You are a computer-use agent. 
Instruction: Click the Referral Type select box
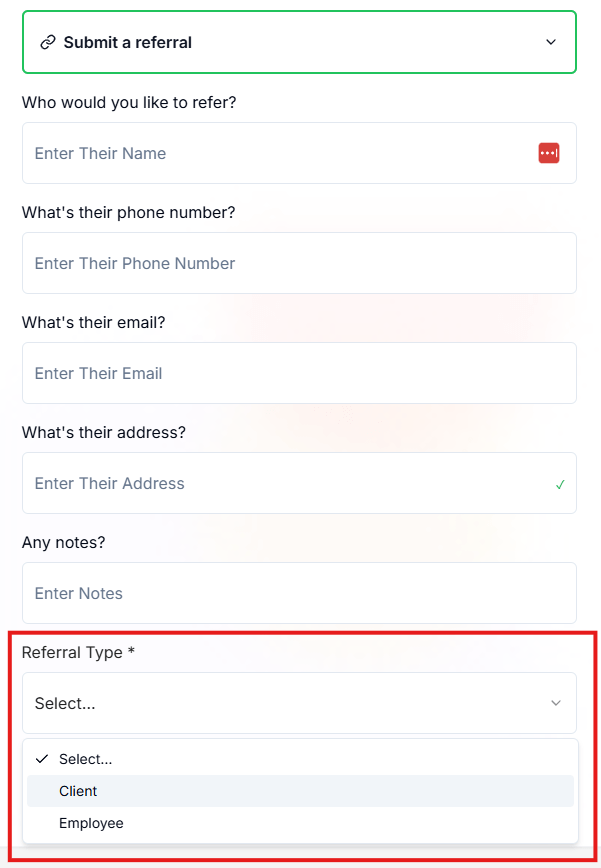299,703
